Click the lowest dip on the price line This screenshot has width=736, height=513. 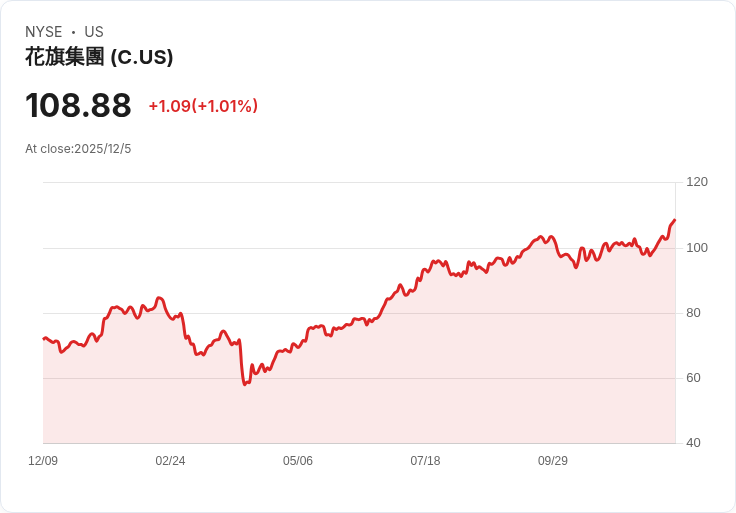tap(245, 384)
